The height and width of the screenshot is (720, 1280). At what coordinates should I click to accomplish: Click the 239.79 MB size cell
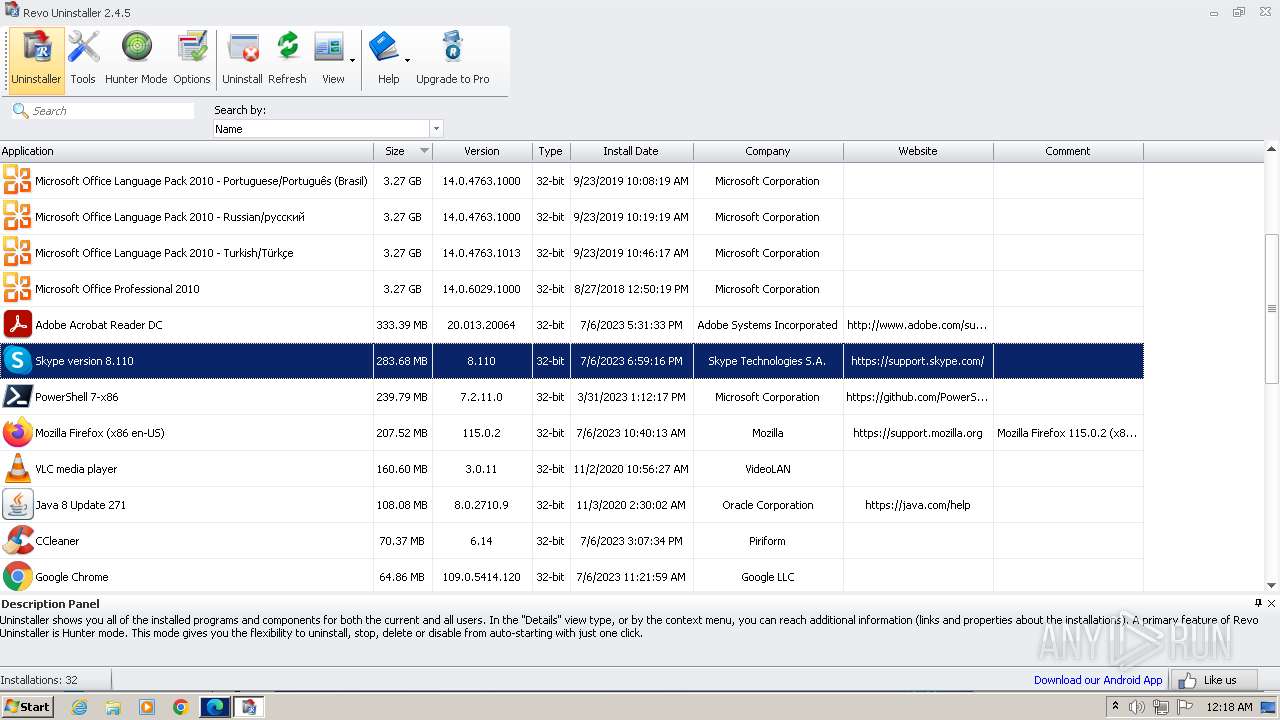402,397
